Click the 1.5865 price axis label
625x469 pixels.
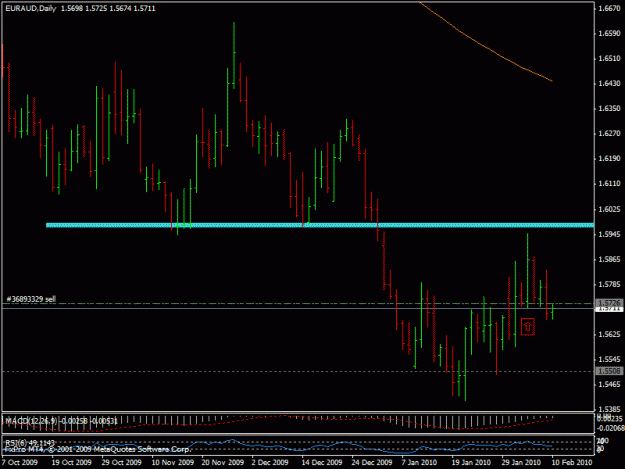pos(609,259)
